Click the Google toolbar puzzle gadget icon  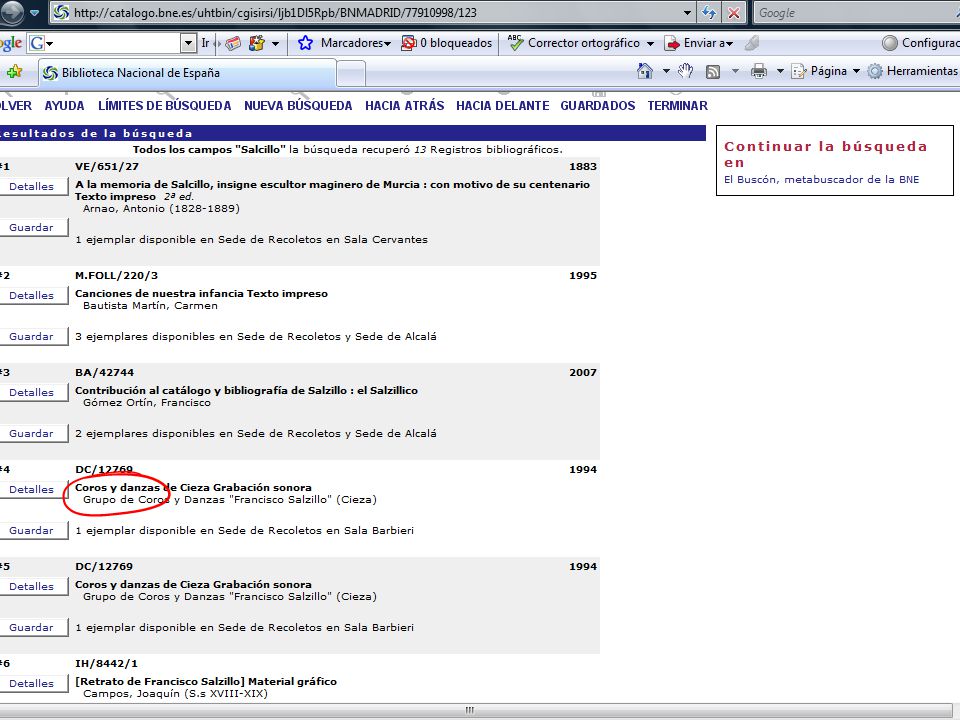tap(257, 43)
